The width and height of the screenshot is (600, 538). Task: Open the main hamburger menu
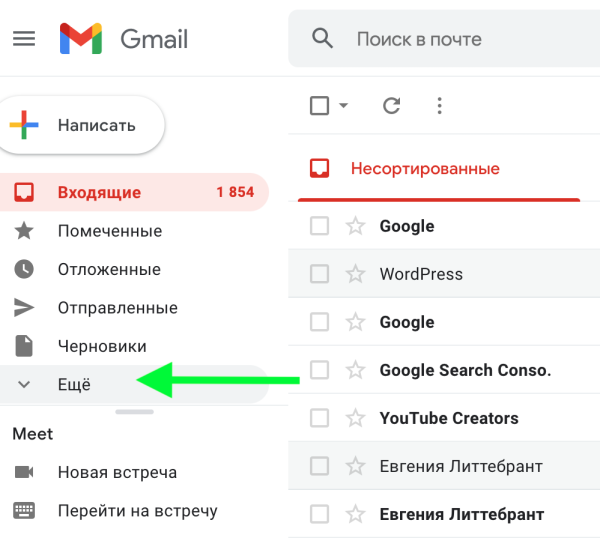[x=23, y=39]
